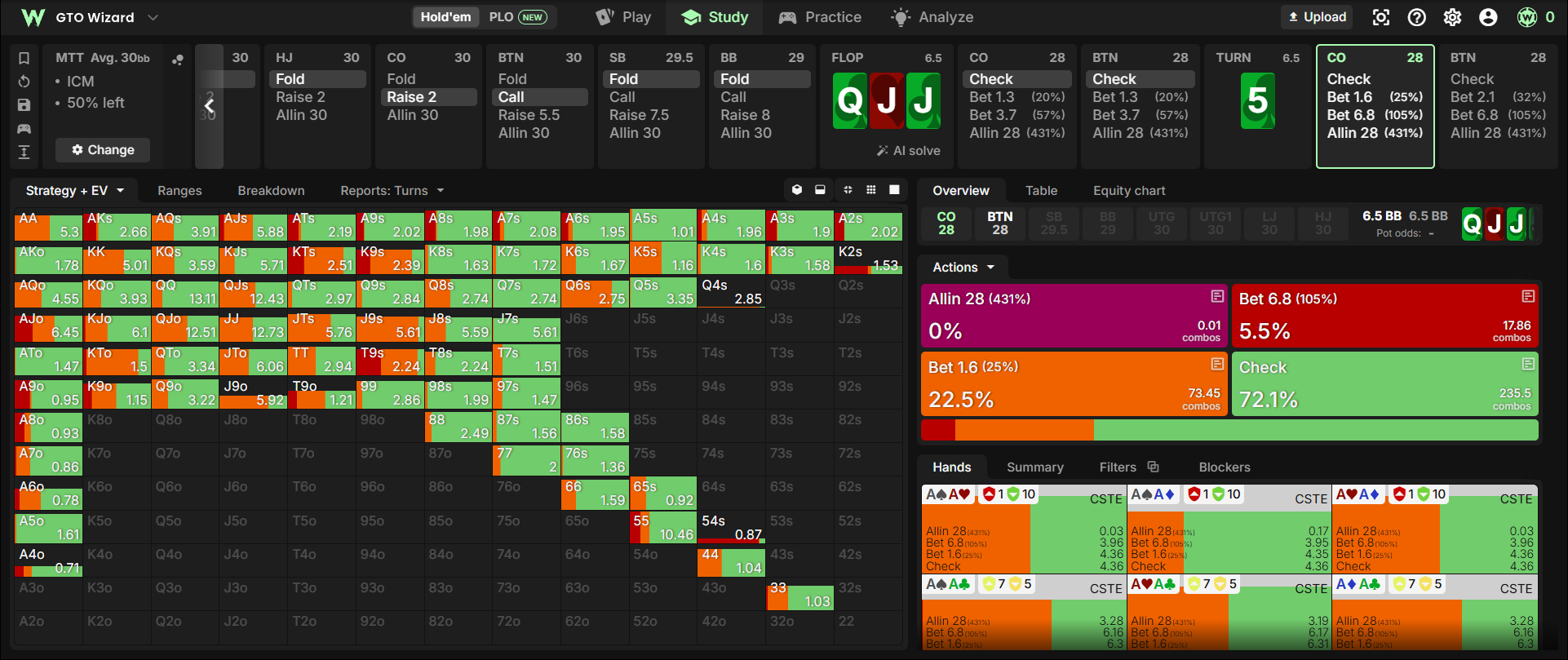Switch game type to PLO
This screenshot has width=1568, height=660.
[x=517, y=17]
